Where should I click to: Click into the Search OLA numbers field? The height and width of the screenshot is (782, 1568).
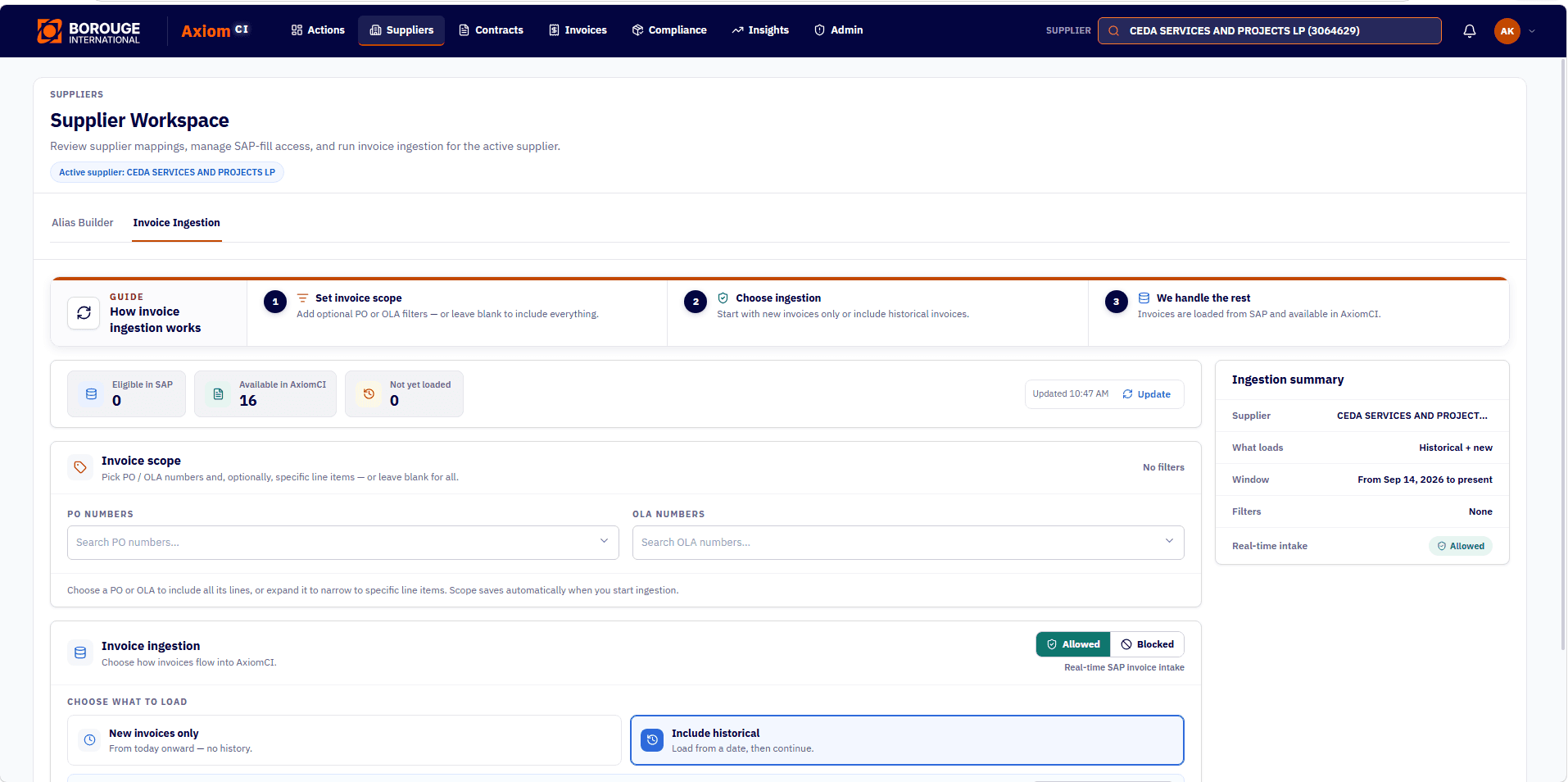click(908, 543)
